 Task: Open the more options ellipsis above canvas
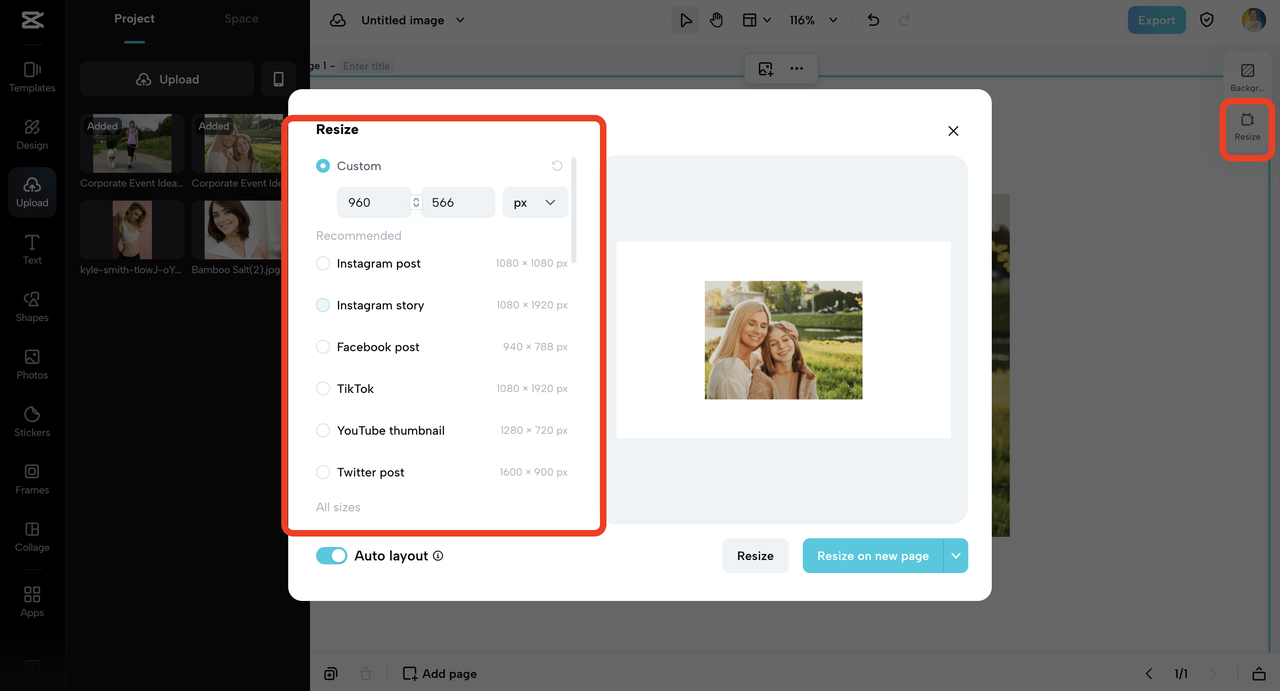pyautogui.click(x=796, y=69)
